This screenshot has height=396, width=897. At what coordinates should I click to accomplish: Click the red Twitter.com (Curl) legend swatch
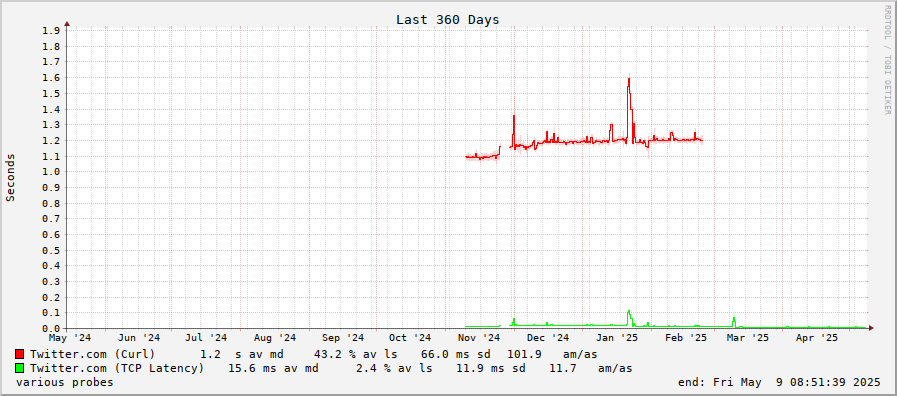tap(20, 354)
